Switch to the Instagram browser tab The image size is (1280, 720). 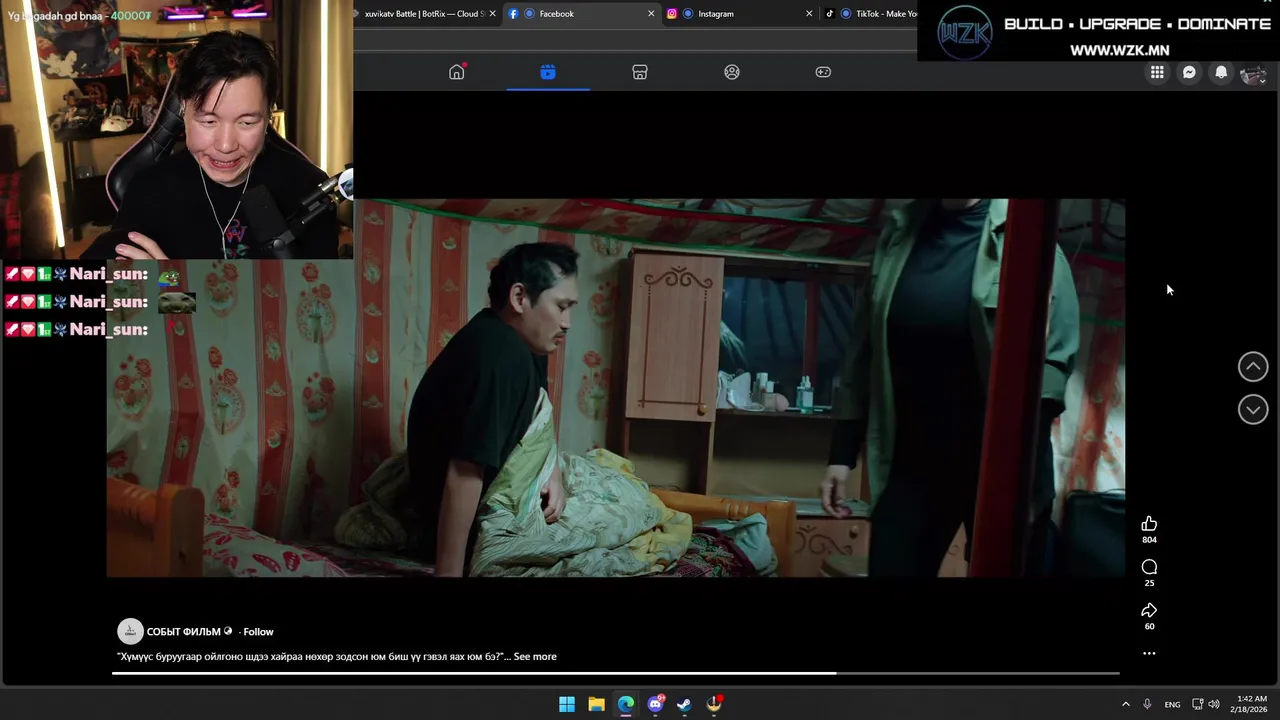click(738, 14)
